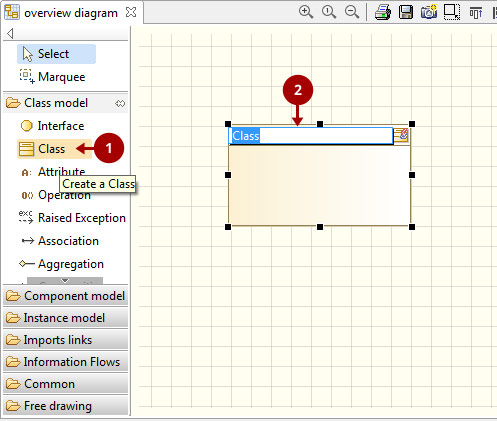497x421 pixels.
Task: Click the bottom-right resize handle of class
Action: coord(412,227)
